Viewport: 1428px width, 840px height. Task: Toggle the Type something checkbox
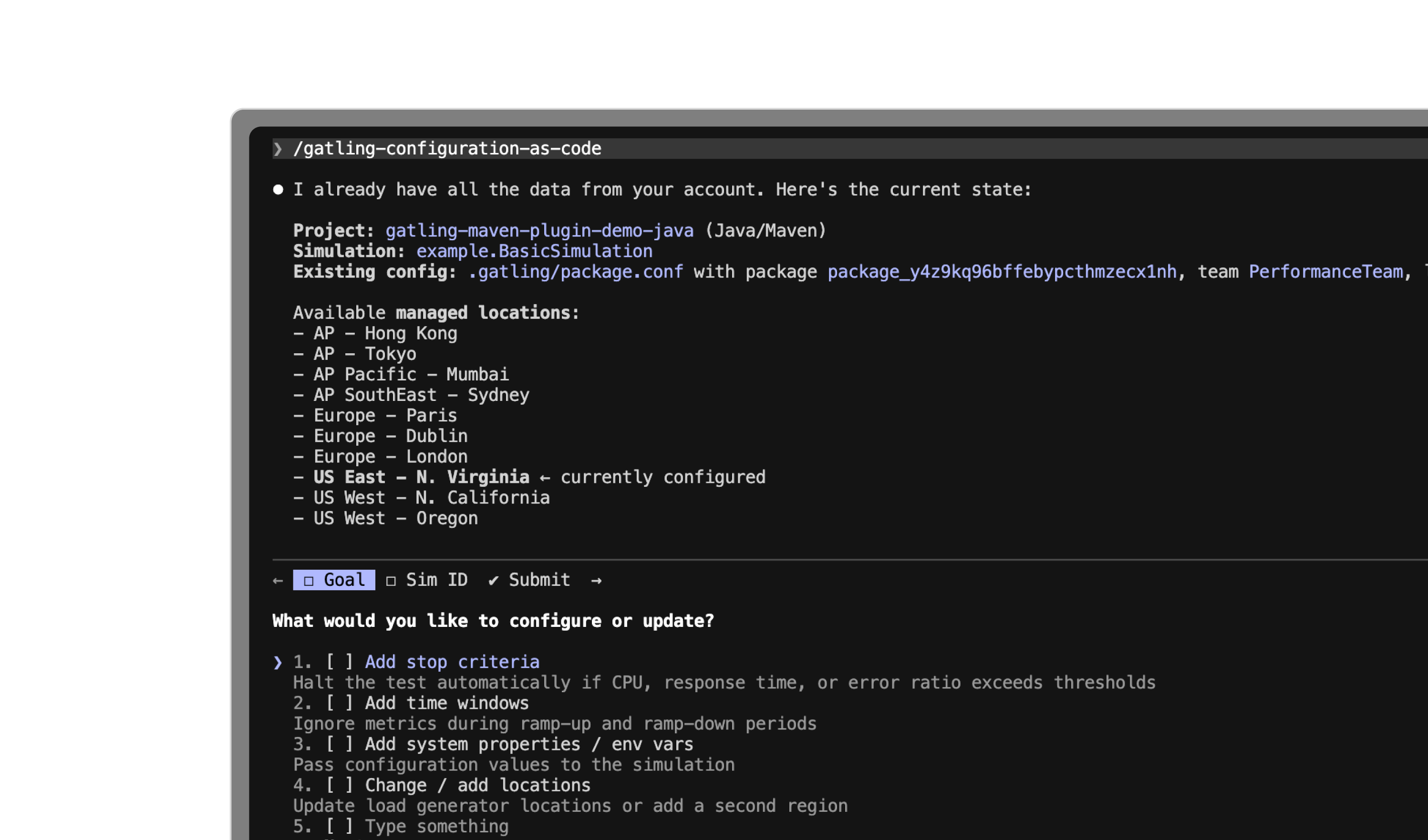point(340,826)
